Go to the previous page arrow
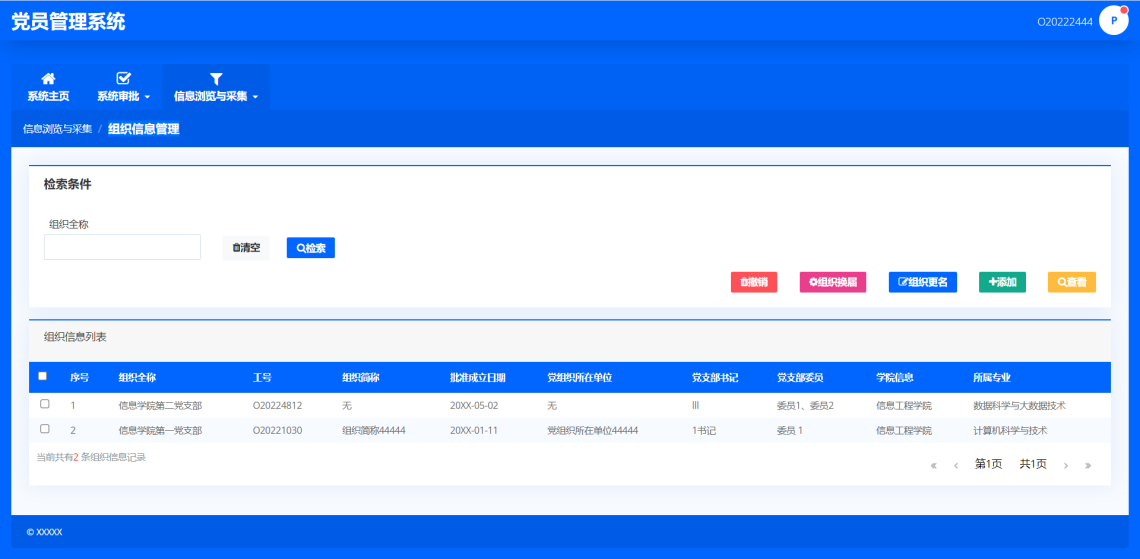Image resolution: width=1140 pixels, height=559 pixels. click(x=956, y=465)
